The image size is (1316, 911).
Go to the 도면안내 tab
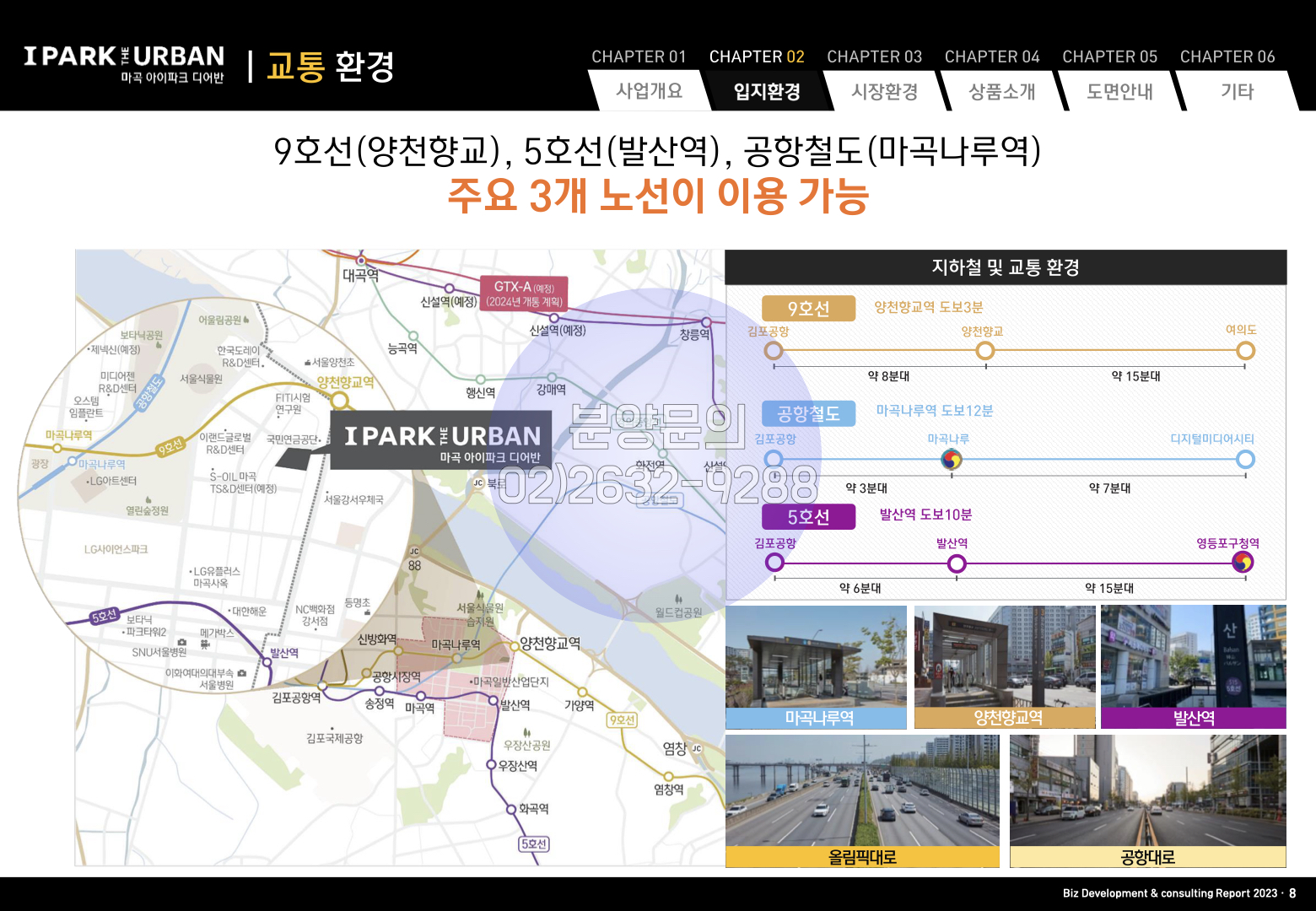click(x=1119, y=91)
